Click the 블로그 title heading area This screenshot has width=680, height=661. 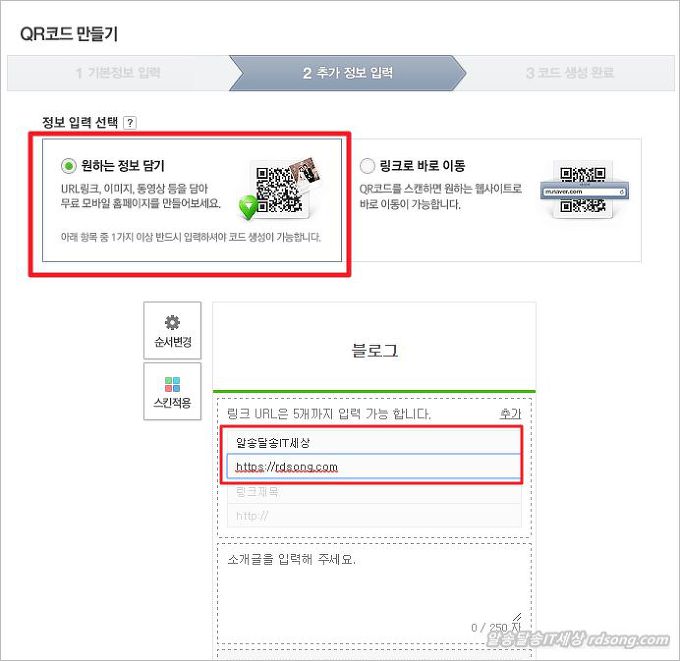tap(374, 350)
